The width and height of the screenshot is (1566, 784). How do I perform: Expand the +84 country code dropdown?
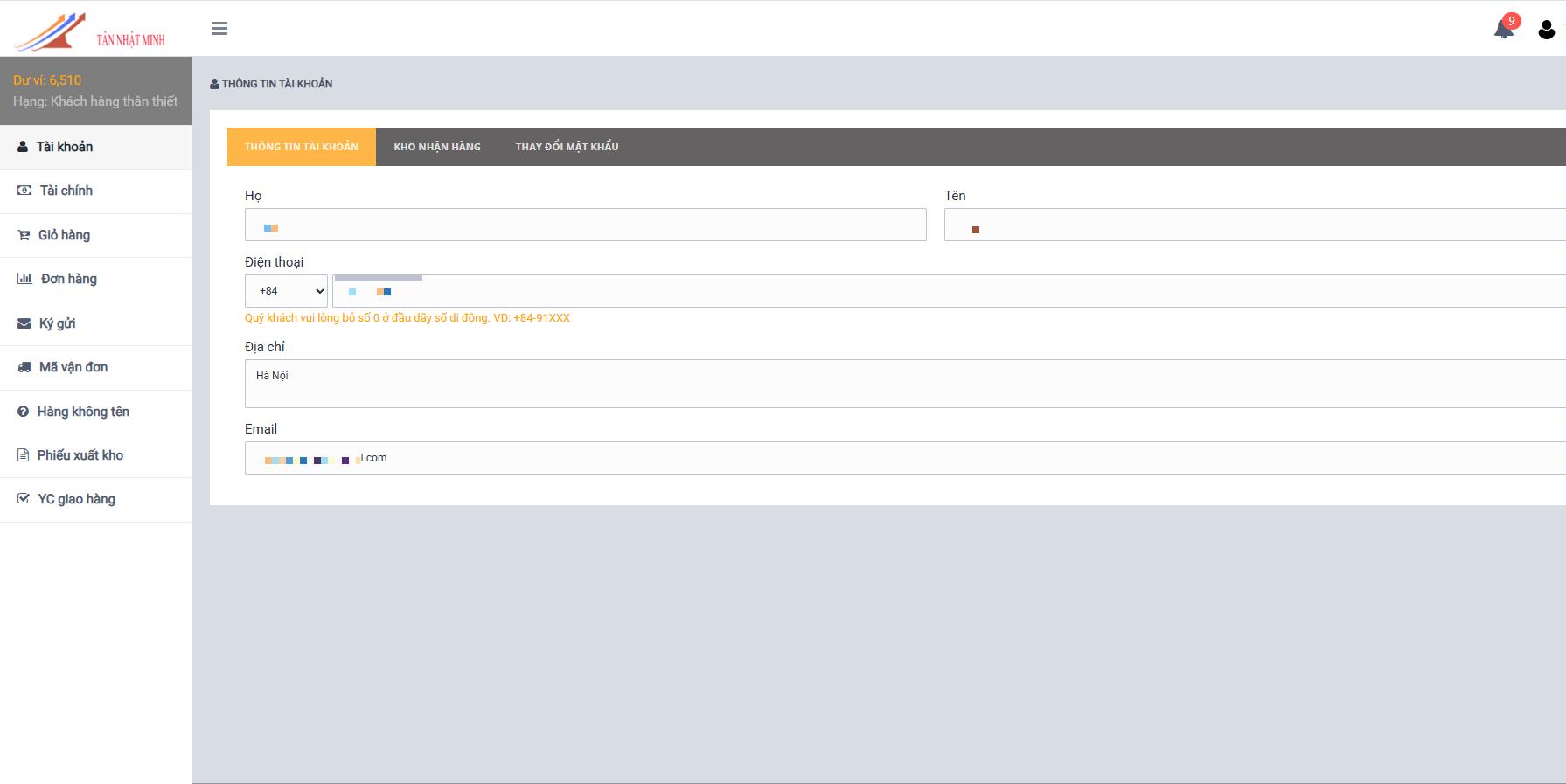click(286, 291)
